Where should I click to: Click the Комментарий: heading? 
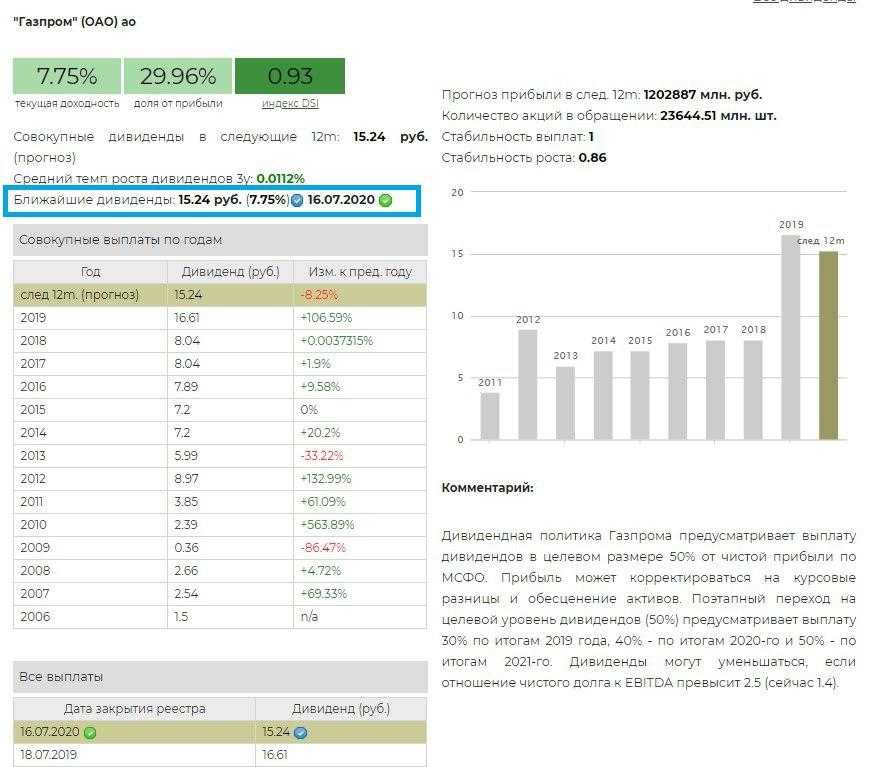[488, 488]
